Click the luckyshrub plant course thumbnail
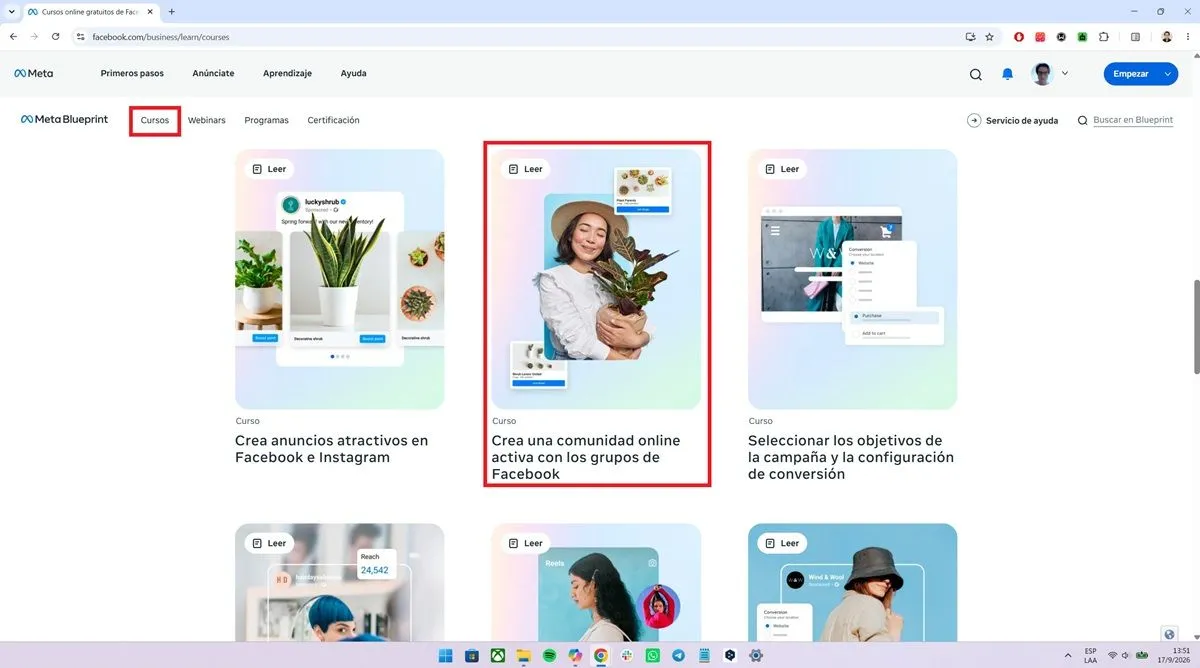 coord(340,279)
